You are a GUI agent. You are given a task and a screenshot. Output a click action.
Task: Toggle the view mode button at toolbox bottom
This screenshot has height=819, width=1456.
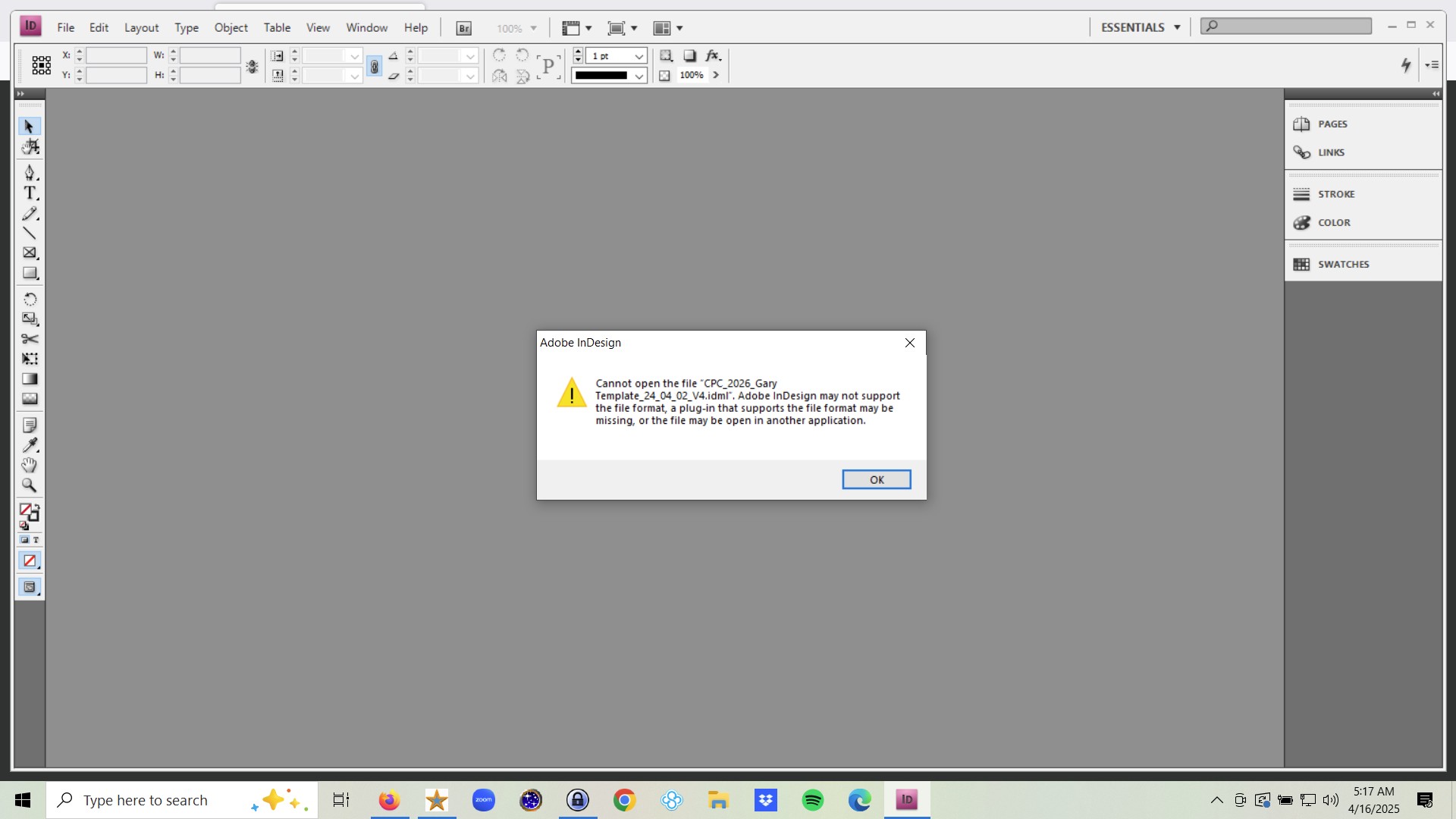[30, 587]
